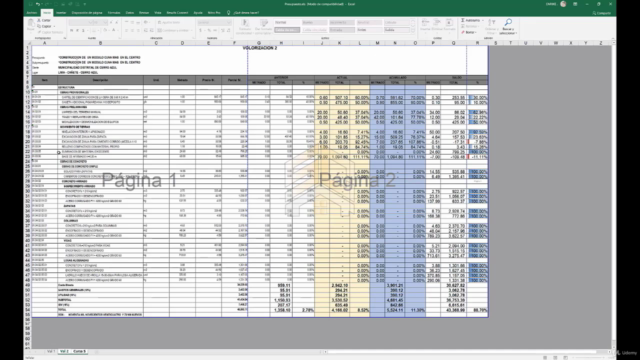Click the Paste (Pegar) clipboard icon
Screen dimensions: 640x360
(x=31, y=25)
